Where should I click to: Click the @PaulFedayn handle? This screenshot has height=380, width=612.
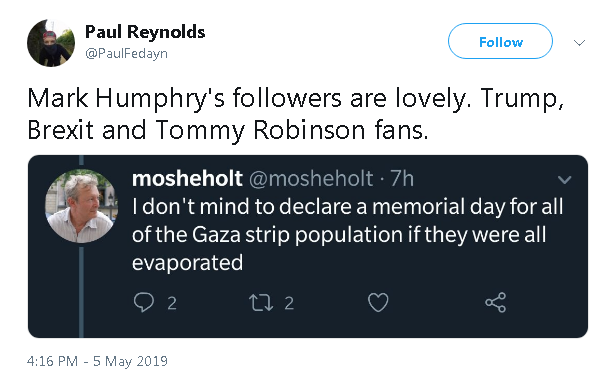(x=126, y=53)
